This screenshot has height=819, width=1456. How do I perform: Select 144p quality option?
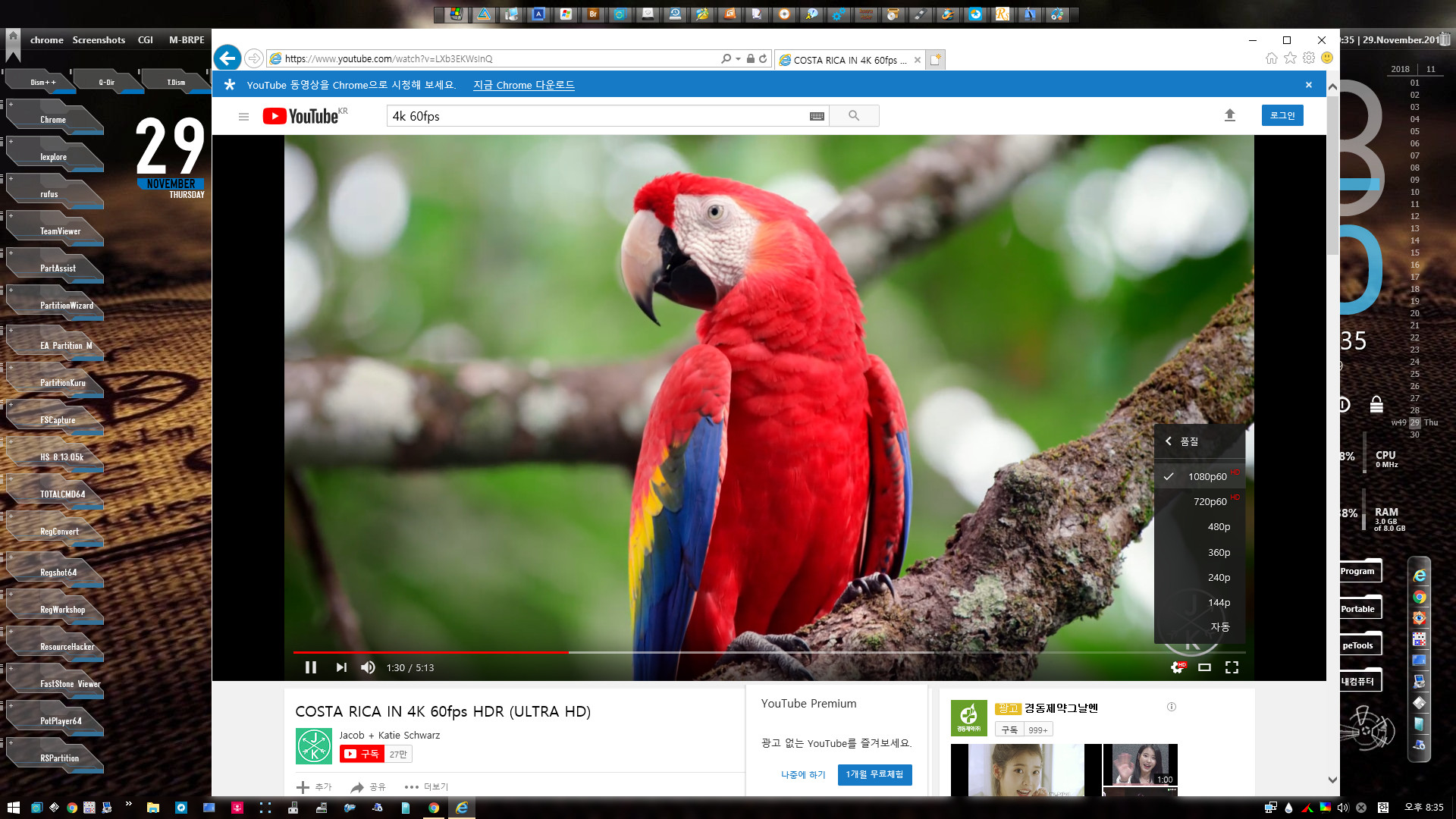(x=1200, y=602)
